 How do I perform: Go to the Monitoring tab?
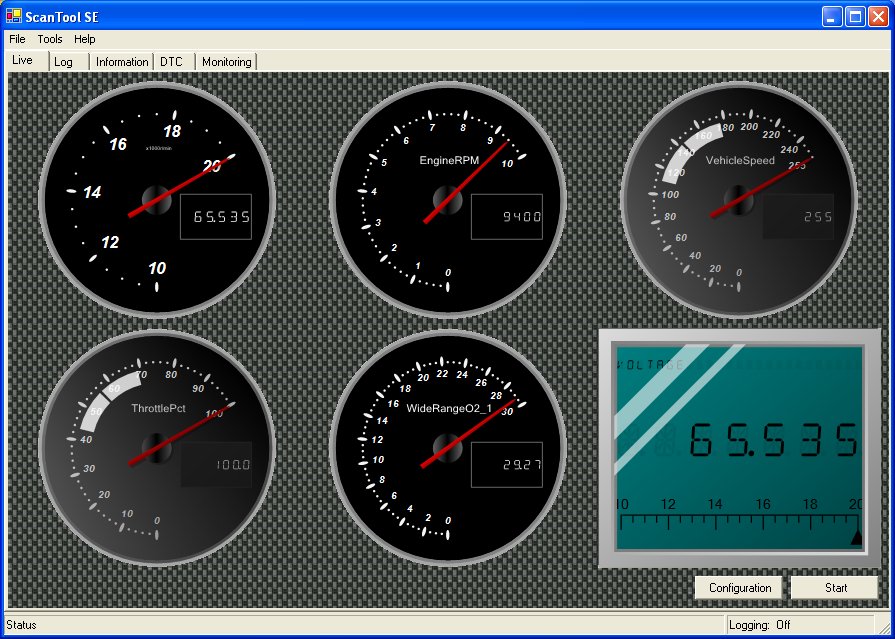click(227, 62)
